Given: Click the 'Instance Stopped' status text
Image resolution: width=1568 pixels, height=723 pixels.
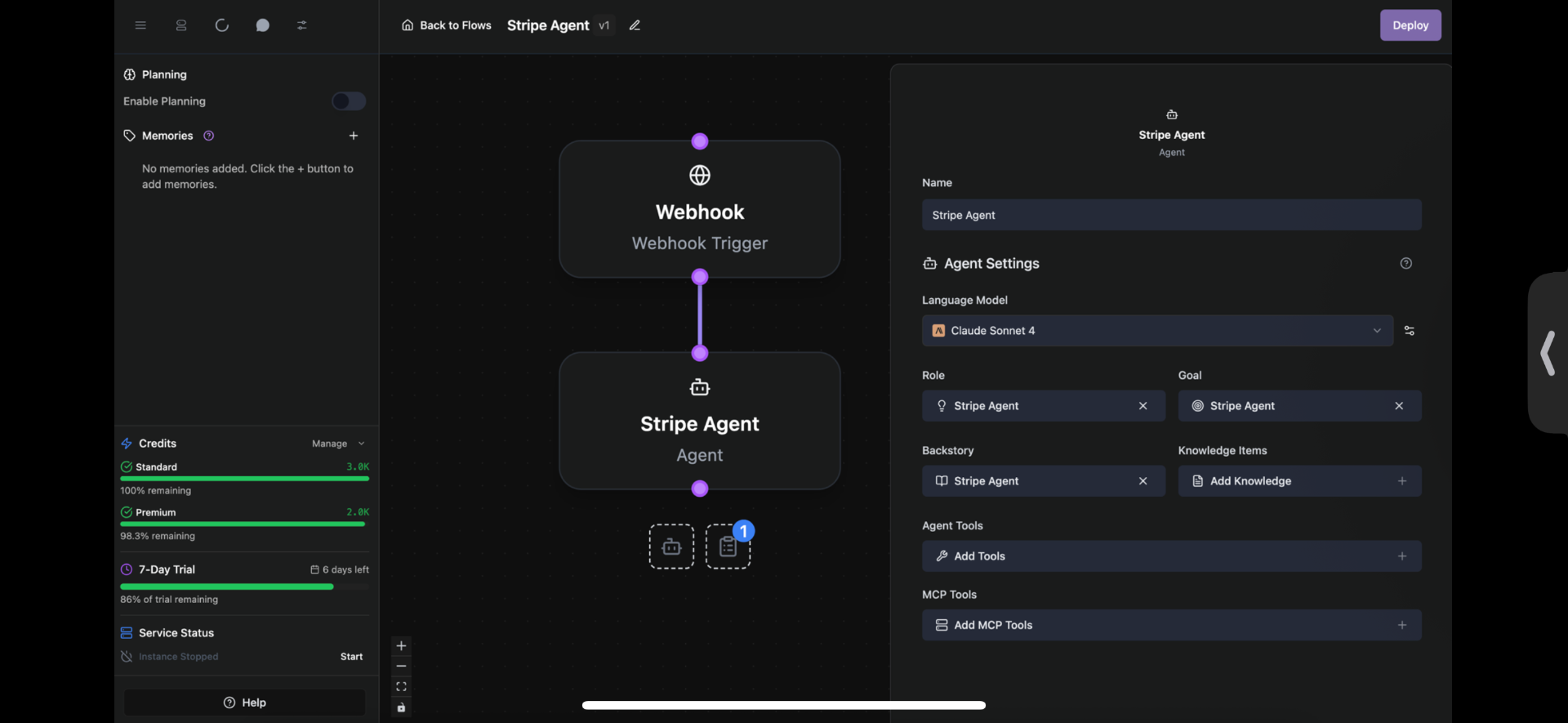Looking at the screenshot, I should 178,657.
